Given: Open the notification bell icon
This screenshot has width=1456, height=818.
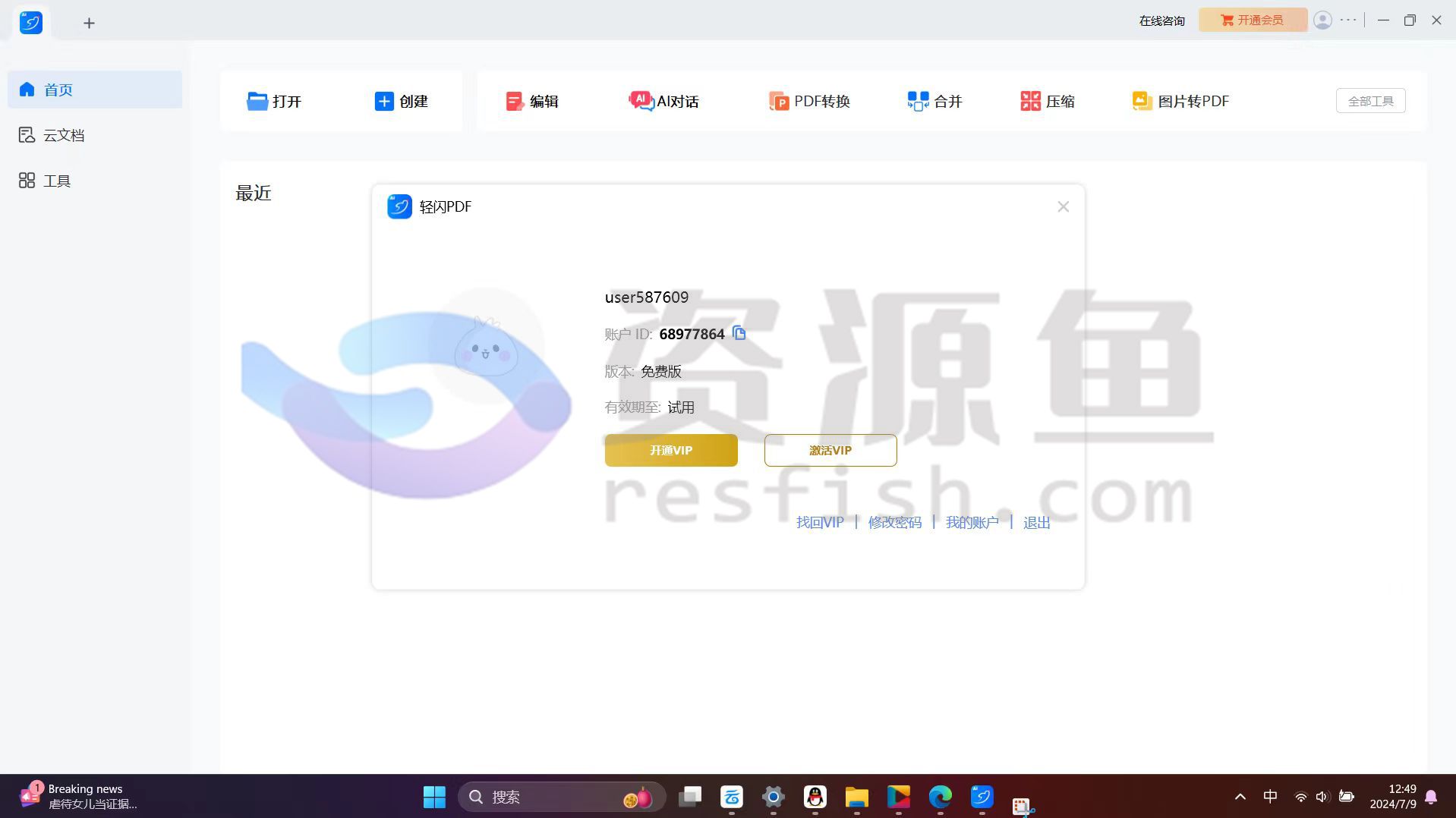Looking at the screenshot, I should (x=1431, y=797).
